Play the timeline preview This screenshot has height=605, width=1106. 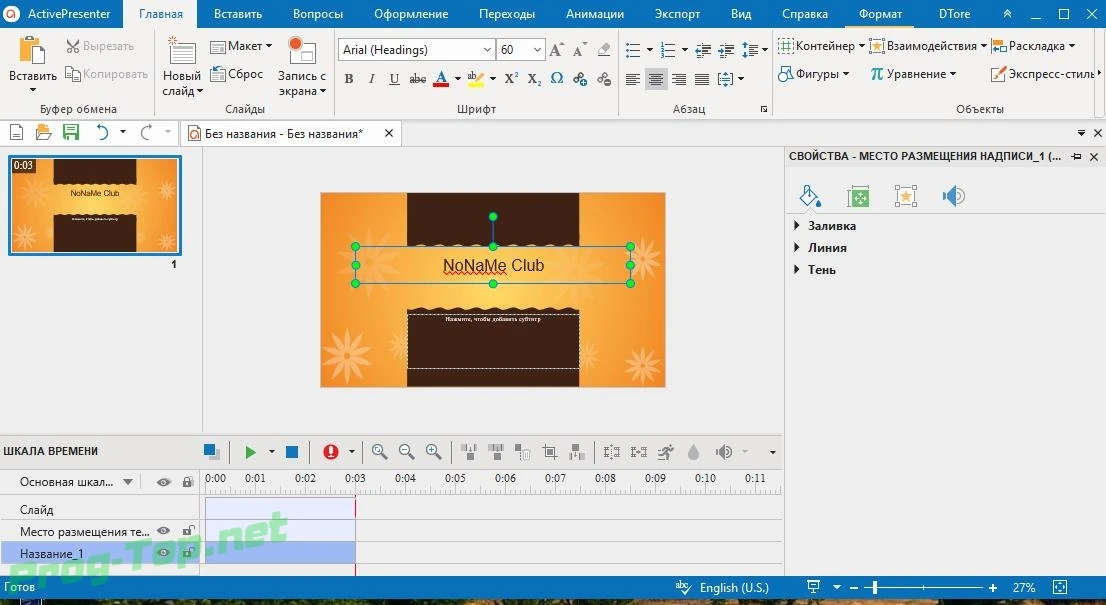pyautogui.click(x=250, y=452)
